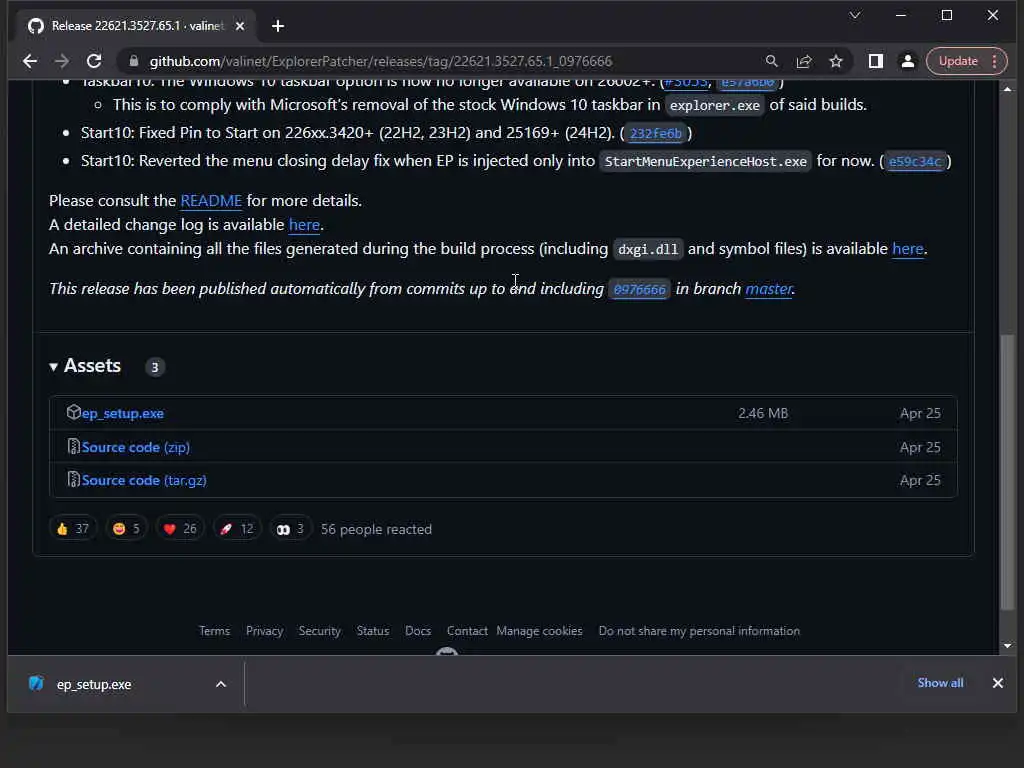Click the vertical scrollbar thumb

pyautogui.click(x=1007, y=473)
